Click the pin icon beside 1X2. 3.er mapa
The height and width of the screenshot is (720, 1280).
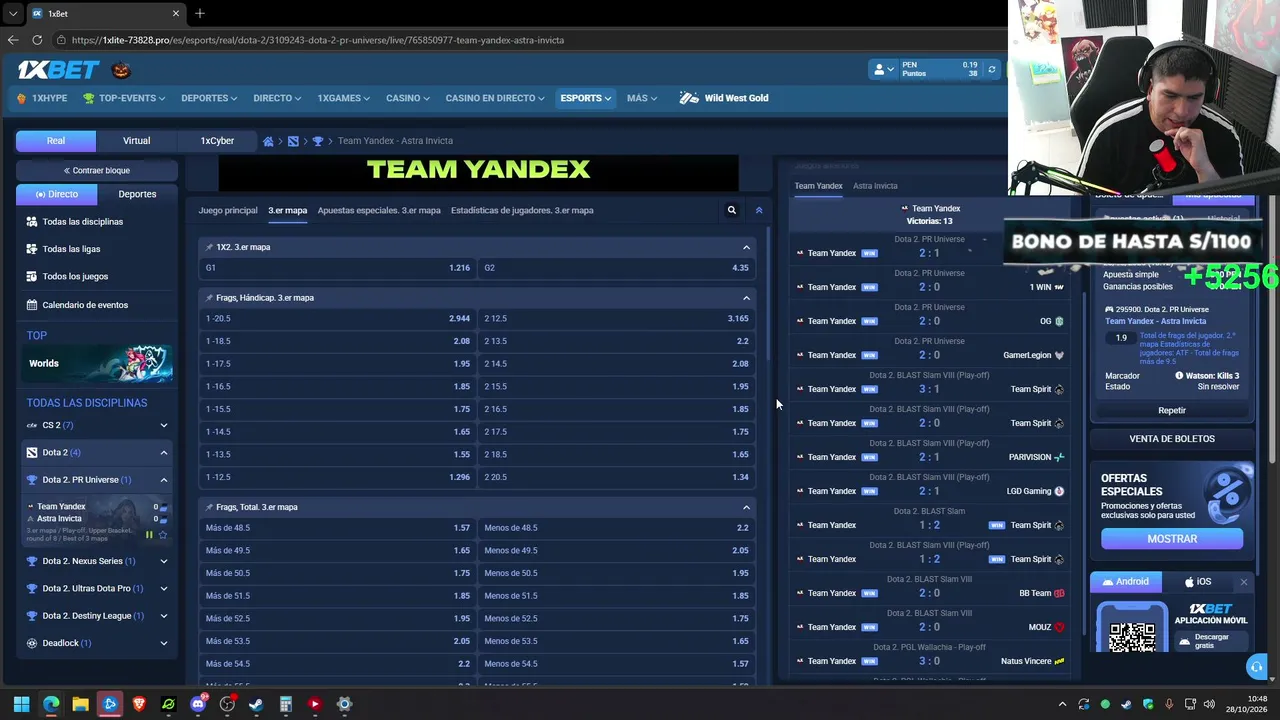pyautogui.click(x=209, y=247)
